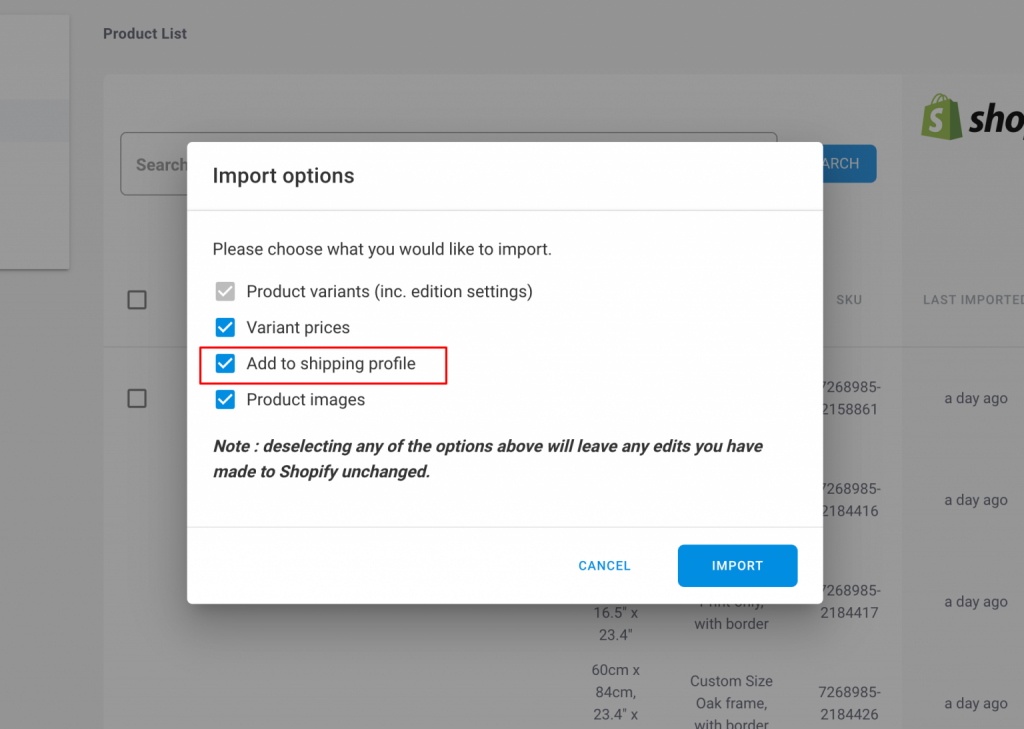The height and width of the screenshot is (729, 1024).
Task: Focus the Search input field
Action: tap(154, 164)
